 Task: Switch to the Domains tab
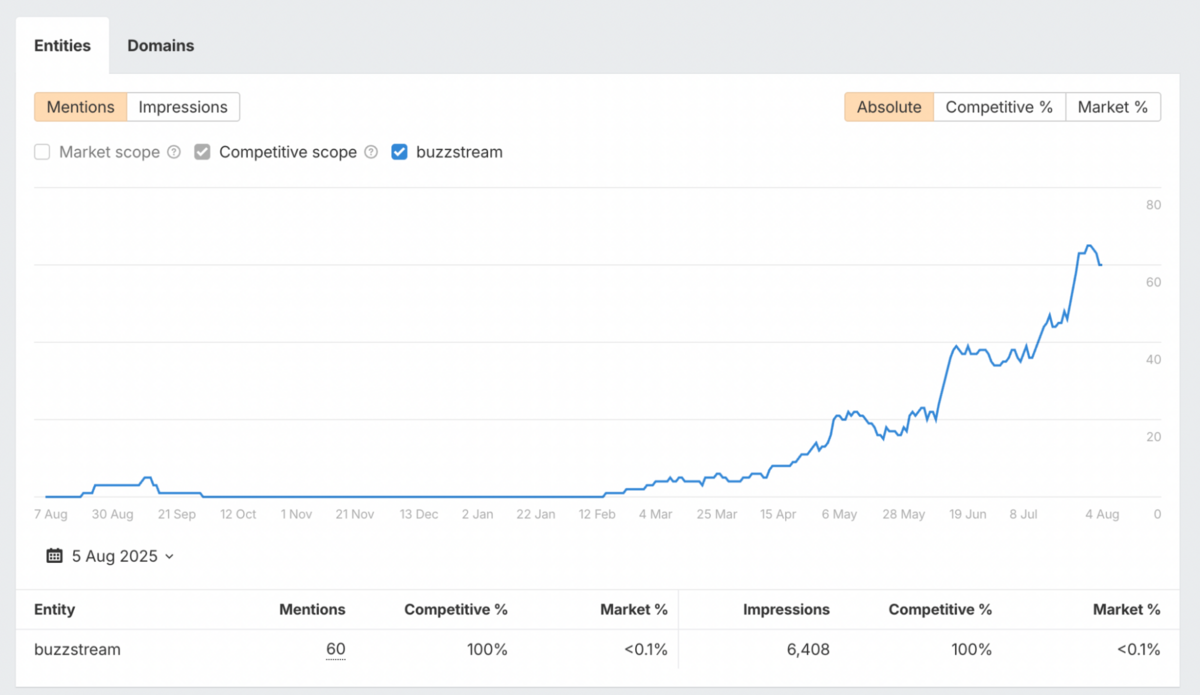pos(161,46)
